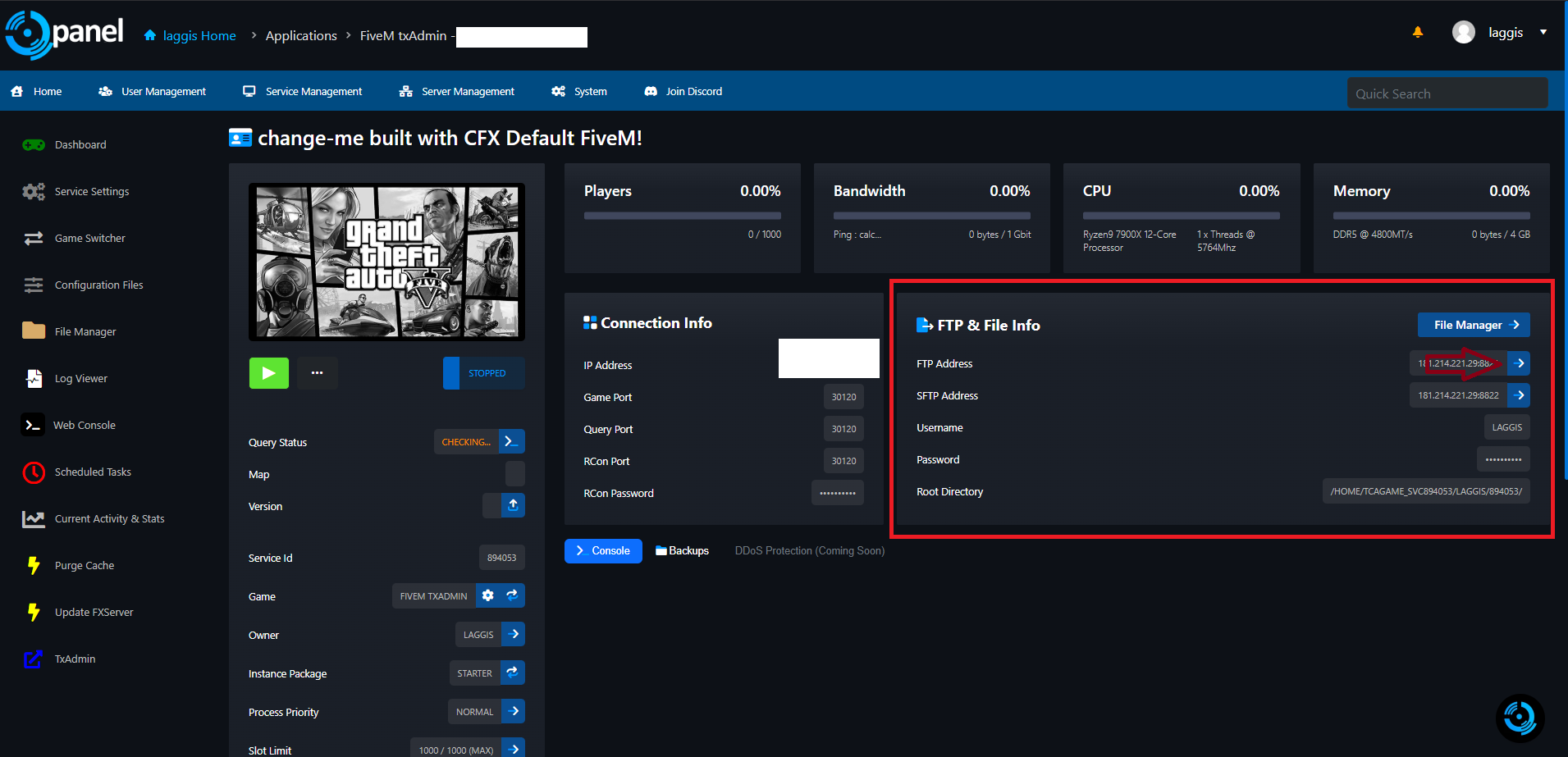Open Owner LAGGIS arrow button

(x=513, y=634)
